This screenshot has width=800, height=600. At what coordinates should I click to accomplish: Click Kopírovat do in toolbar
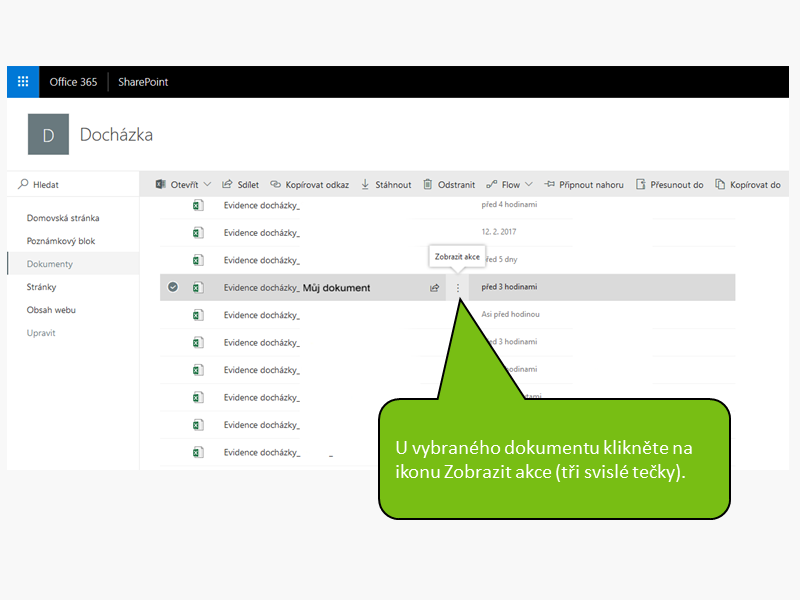pyautogui.click(x=748, y=185)
